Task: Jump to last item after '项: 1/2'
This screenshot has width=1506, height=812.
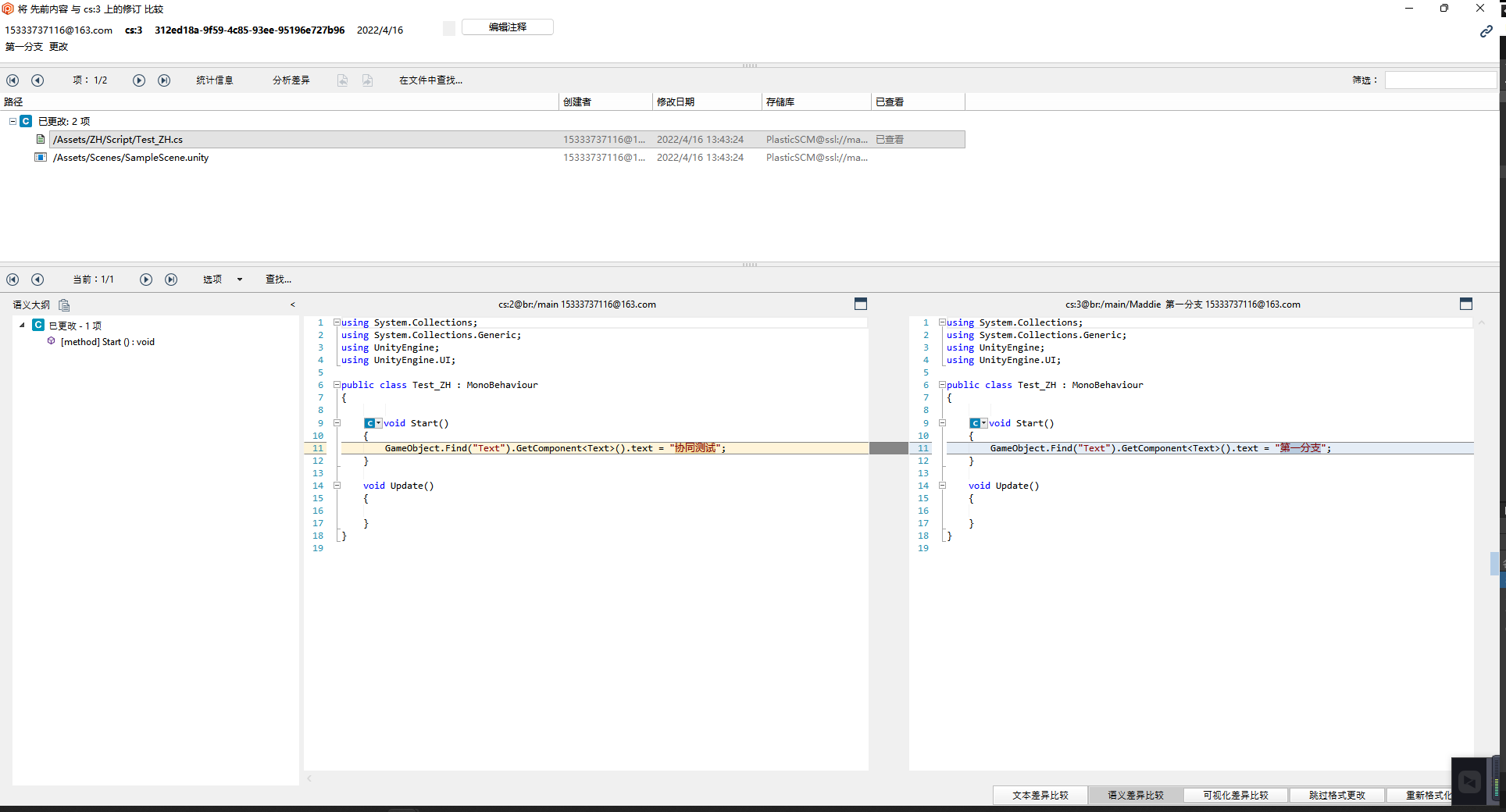Action: click(x=164, y=80)
